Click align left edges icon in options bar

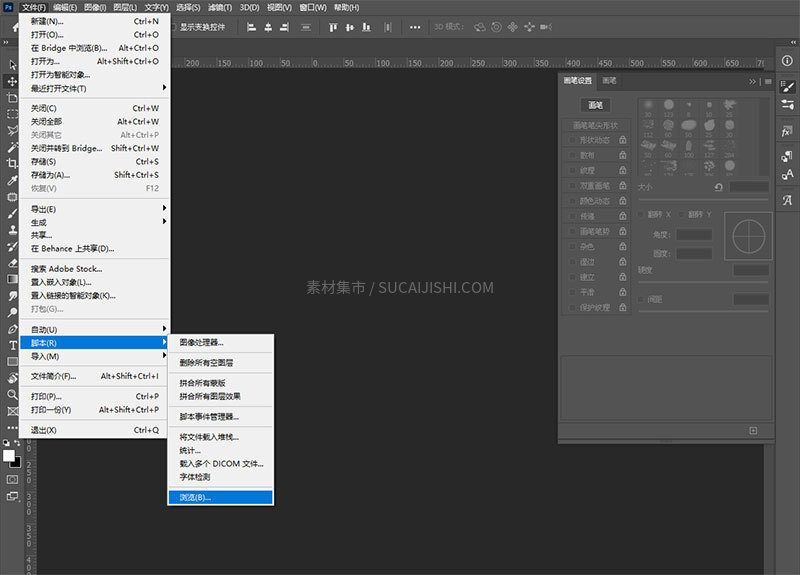pos(250,27)
